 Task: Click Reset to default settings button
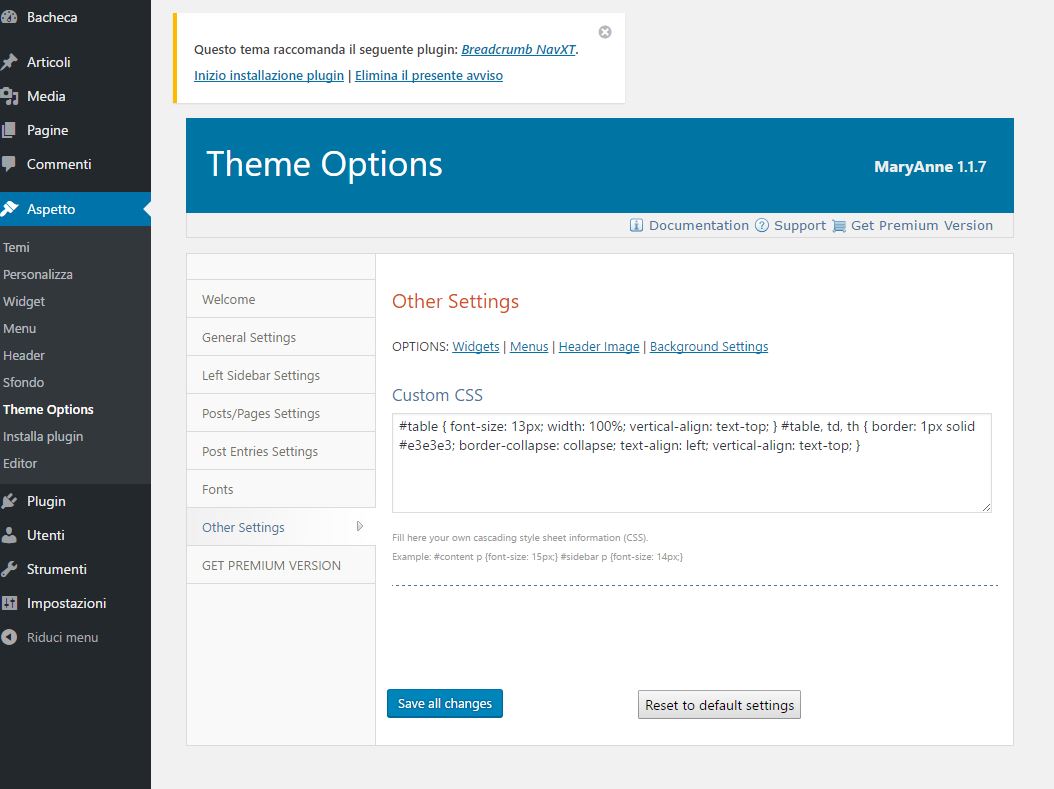pos(719,705)
